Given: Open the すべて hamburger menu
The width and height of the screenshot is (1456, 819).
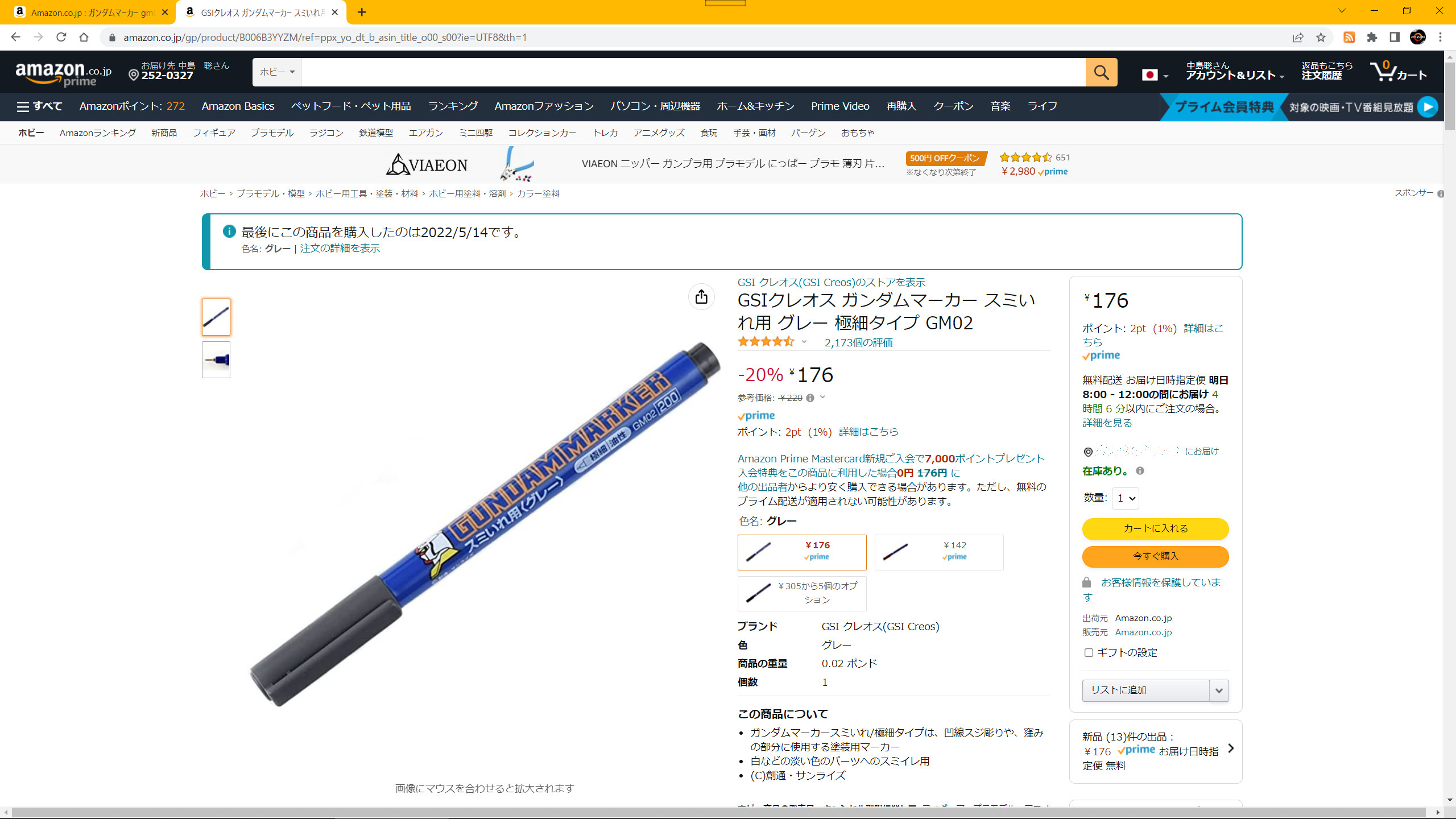Looking at the screenshot, I should point(39,106).
